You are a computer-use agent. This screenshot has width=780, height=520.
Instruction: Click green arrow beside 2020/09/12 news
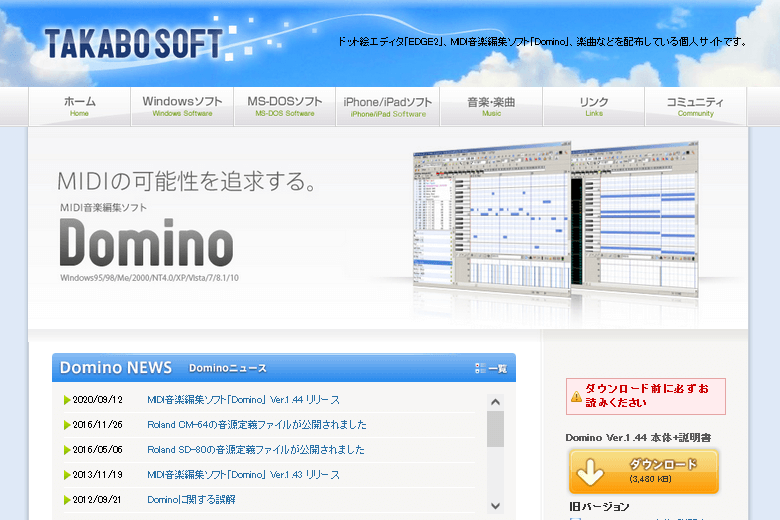point(67,400)
